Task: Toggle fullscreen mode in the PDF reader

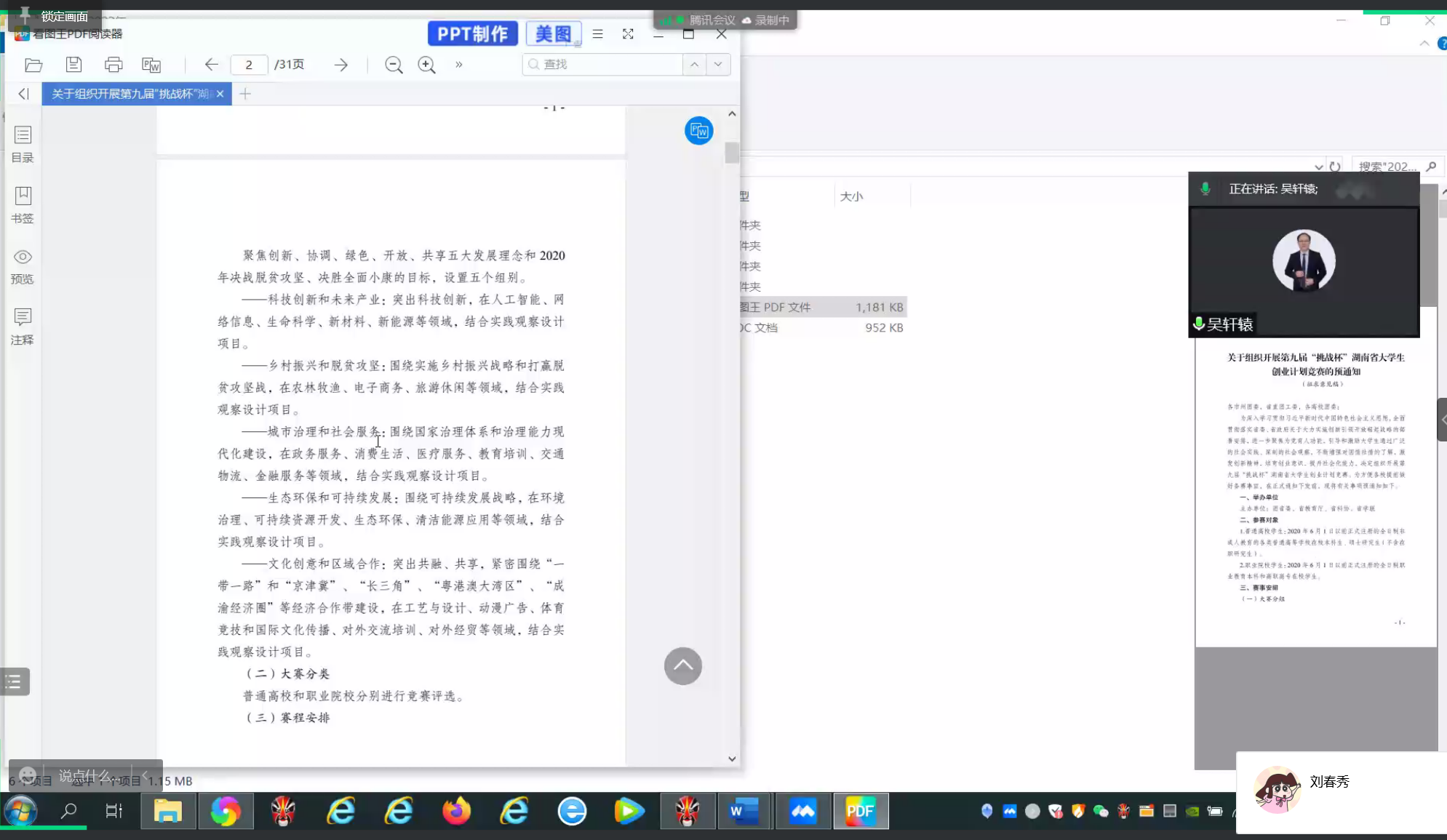Action: (x=628, y=34)
